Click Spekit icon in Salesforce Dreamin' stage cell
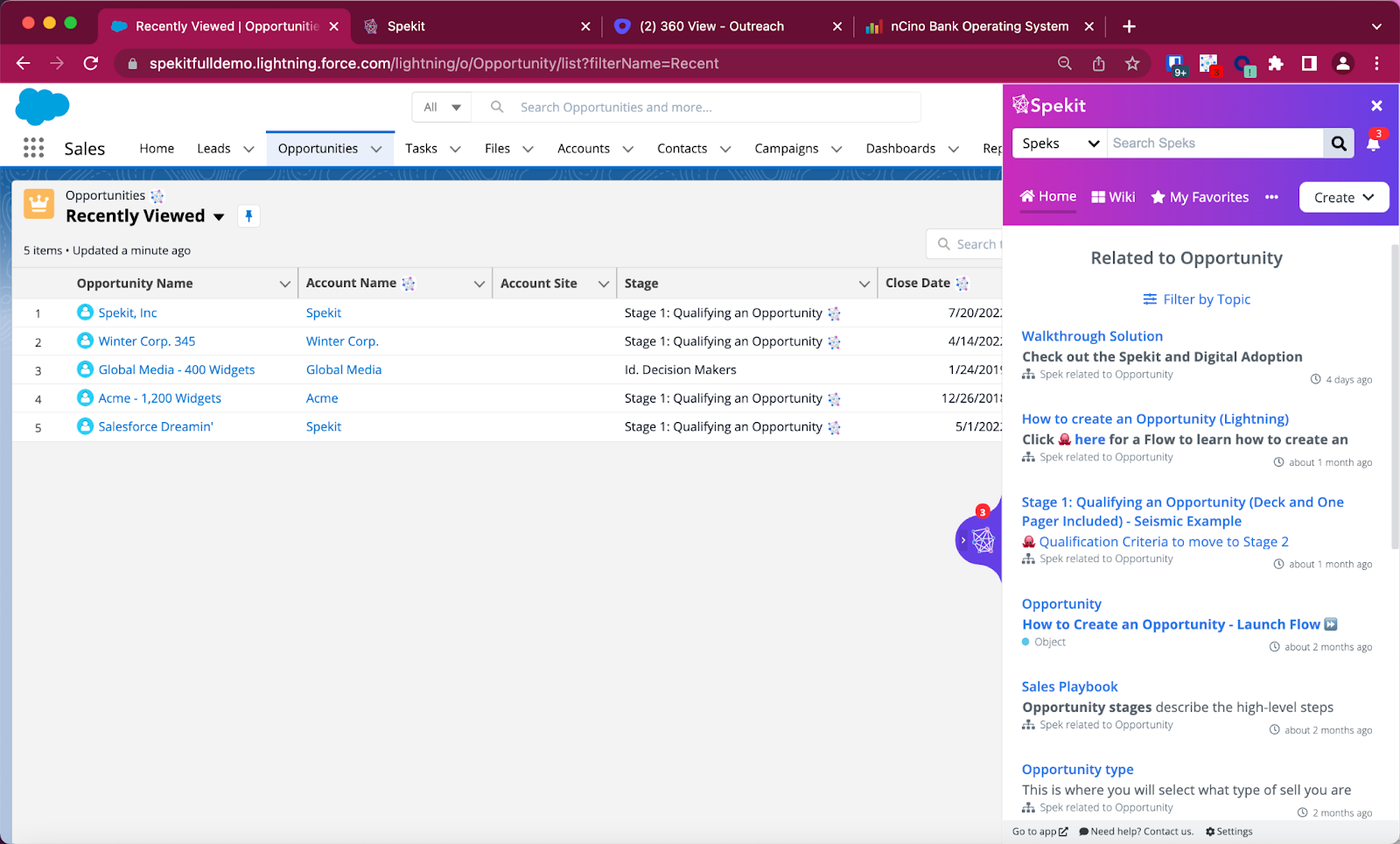 point(834,428)
